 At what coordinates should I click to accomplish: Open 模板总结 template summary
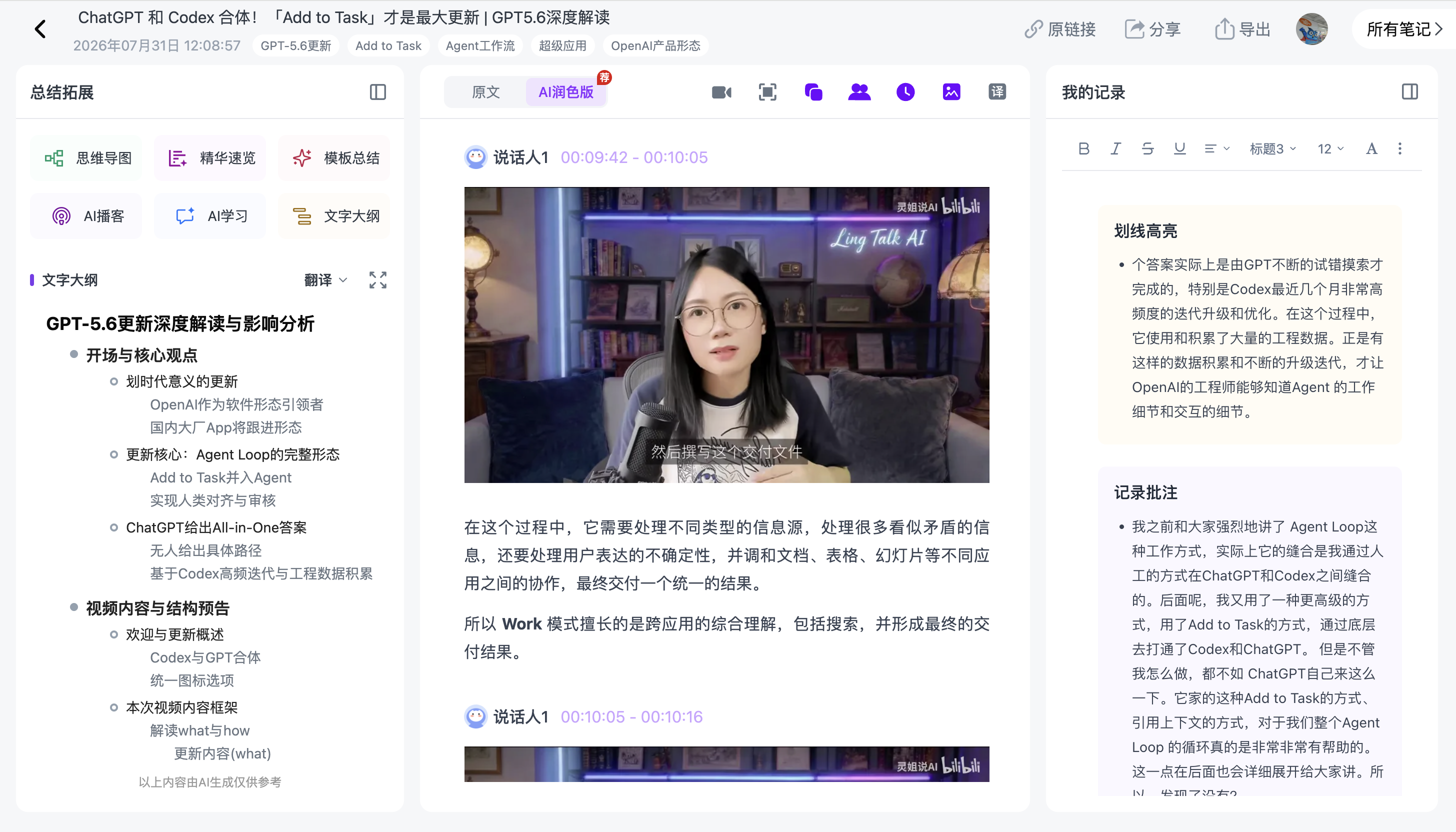pos(334,158)
